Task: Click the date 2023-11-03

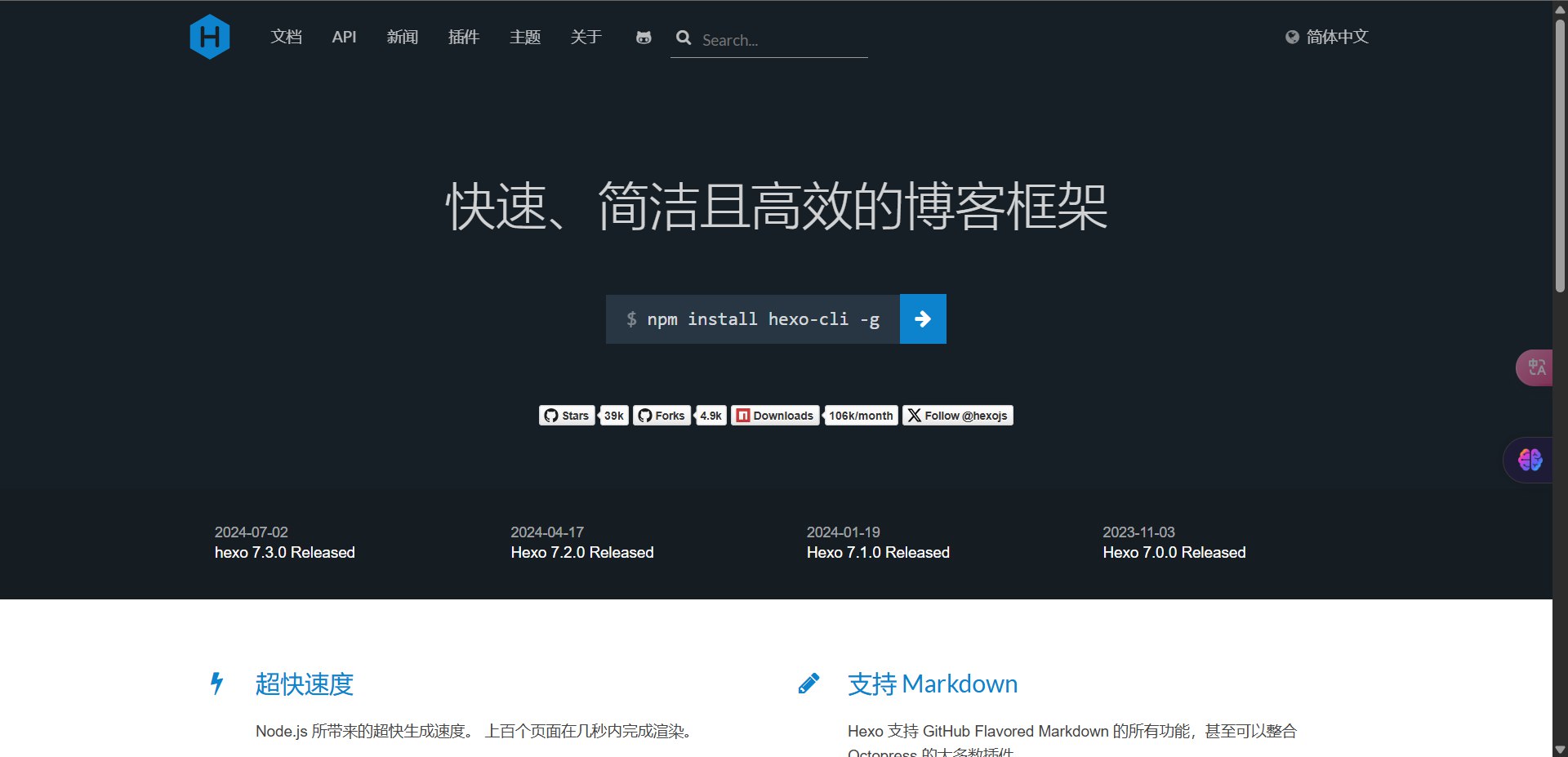Action: (x=1138, y=532)
